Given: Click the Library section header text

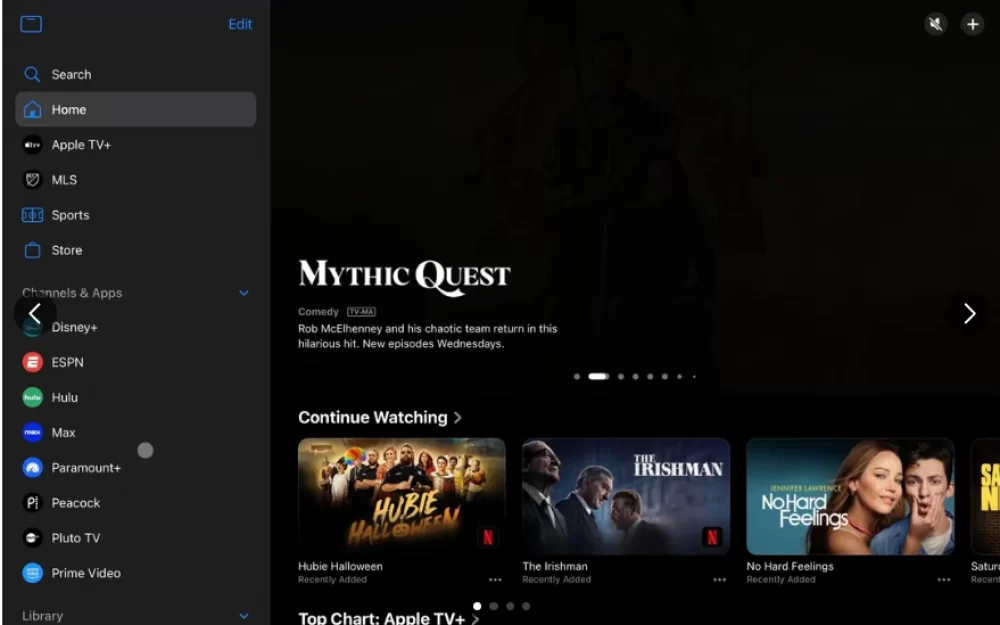Looking at the screenshot, I should pyautogui.click(x=42, y=616).
